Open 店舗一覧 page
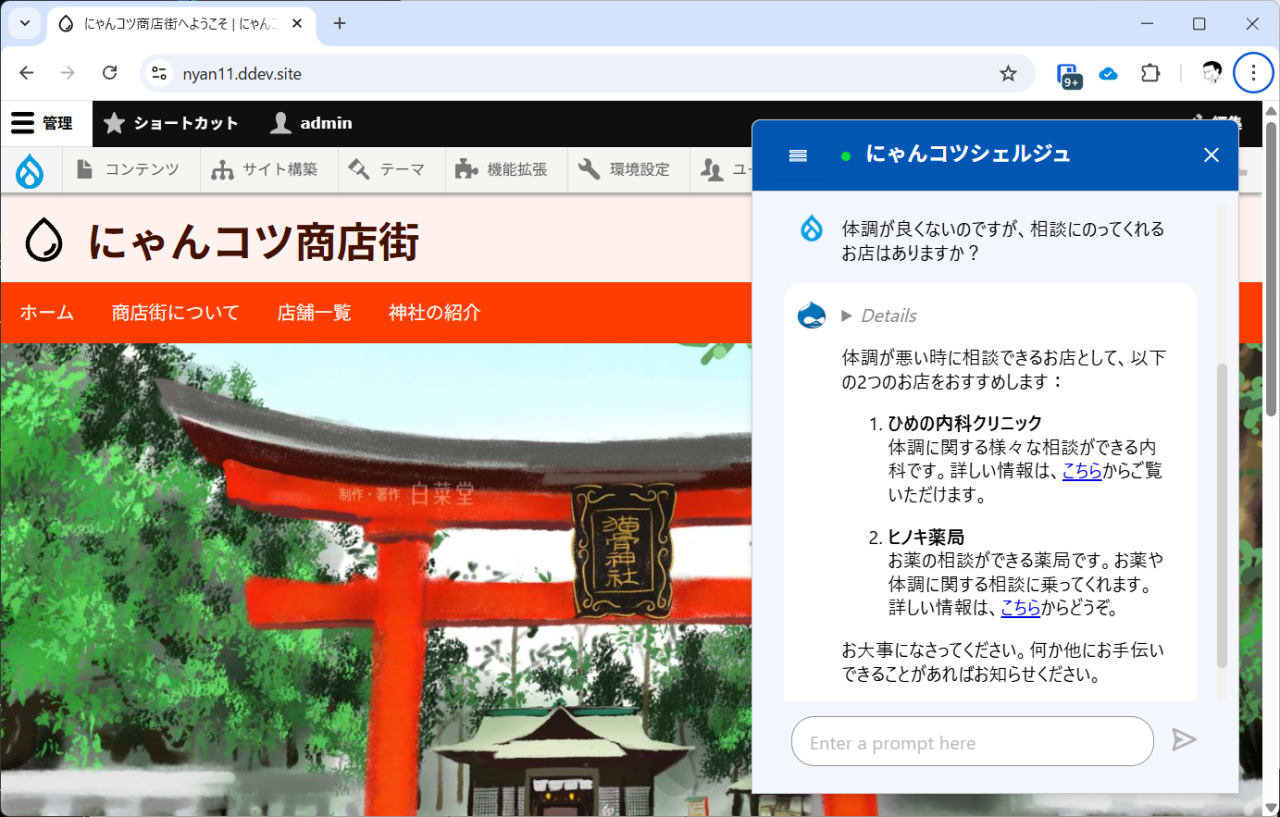This screenshot has width=1280, height=817. point(314,313)
